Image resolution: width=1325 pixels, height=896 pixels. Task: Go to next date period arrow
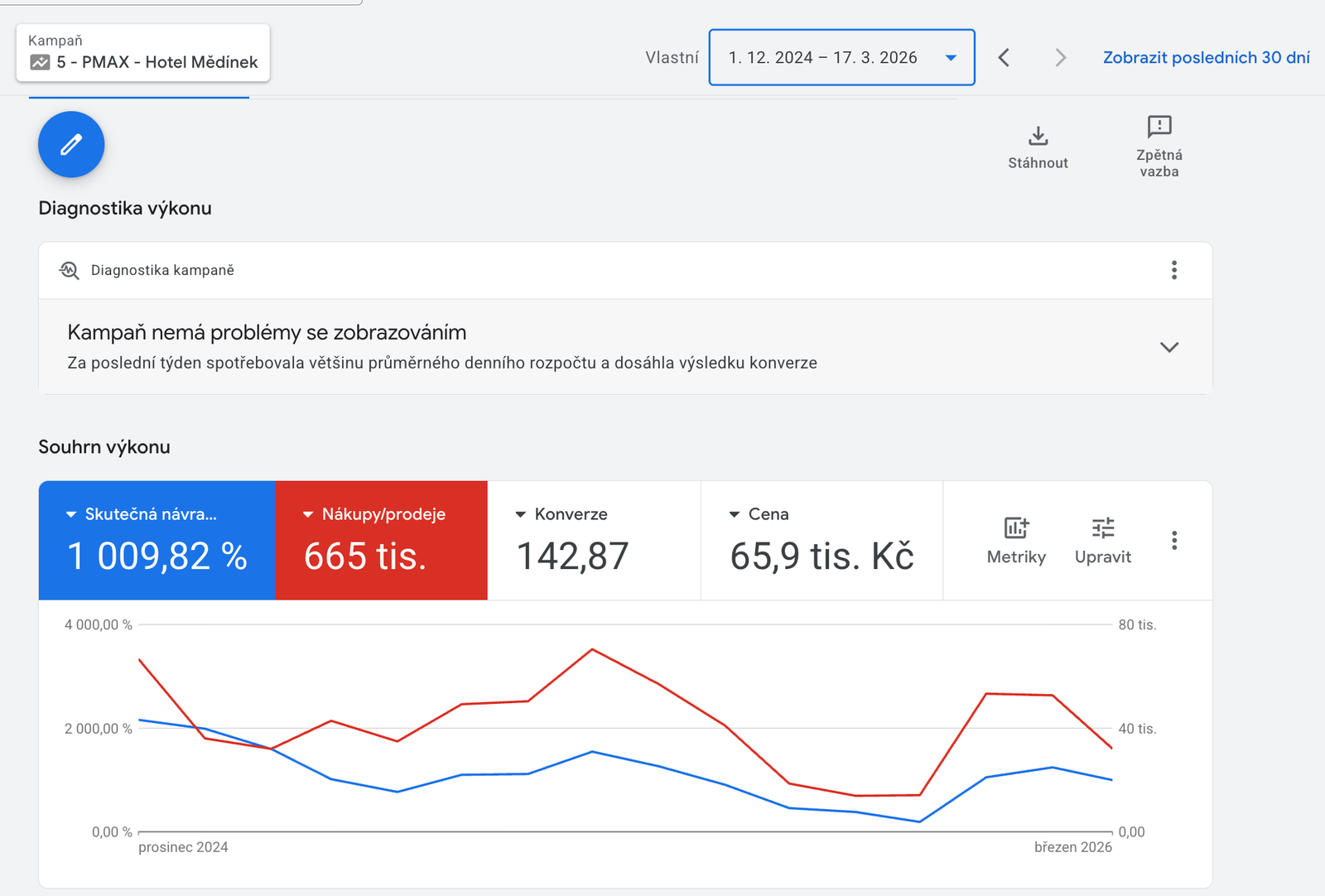click(1060, 57)
